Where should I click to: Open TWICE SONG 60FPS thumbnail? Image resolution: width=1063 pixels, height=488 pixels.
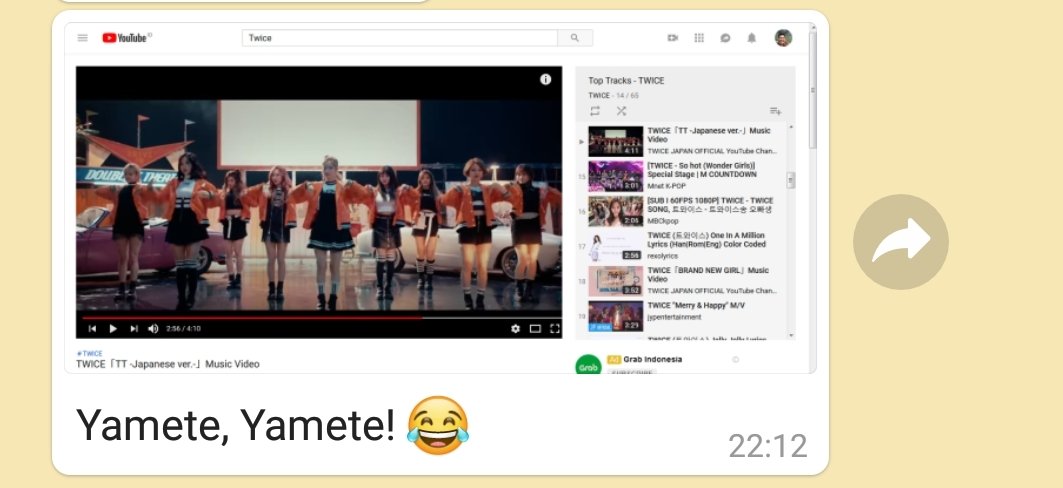[x=616, y=211]
